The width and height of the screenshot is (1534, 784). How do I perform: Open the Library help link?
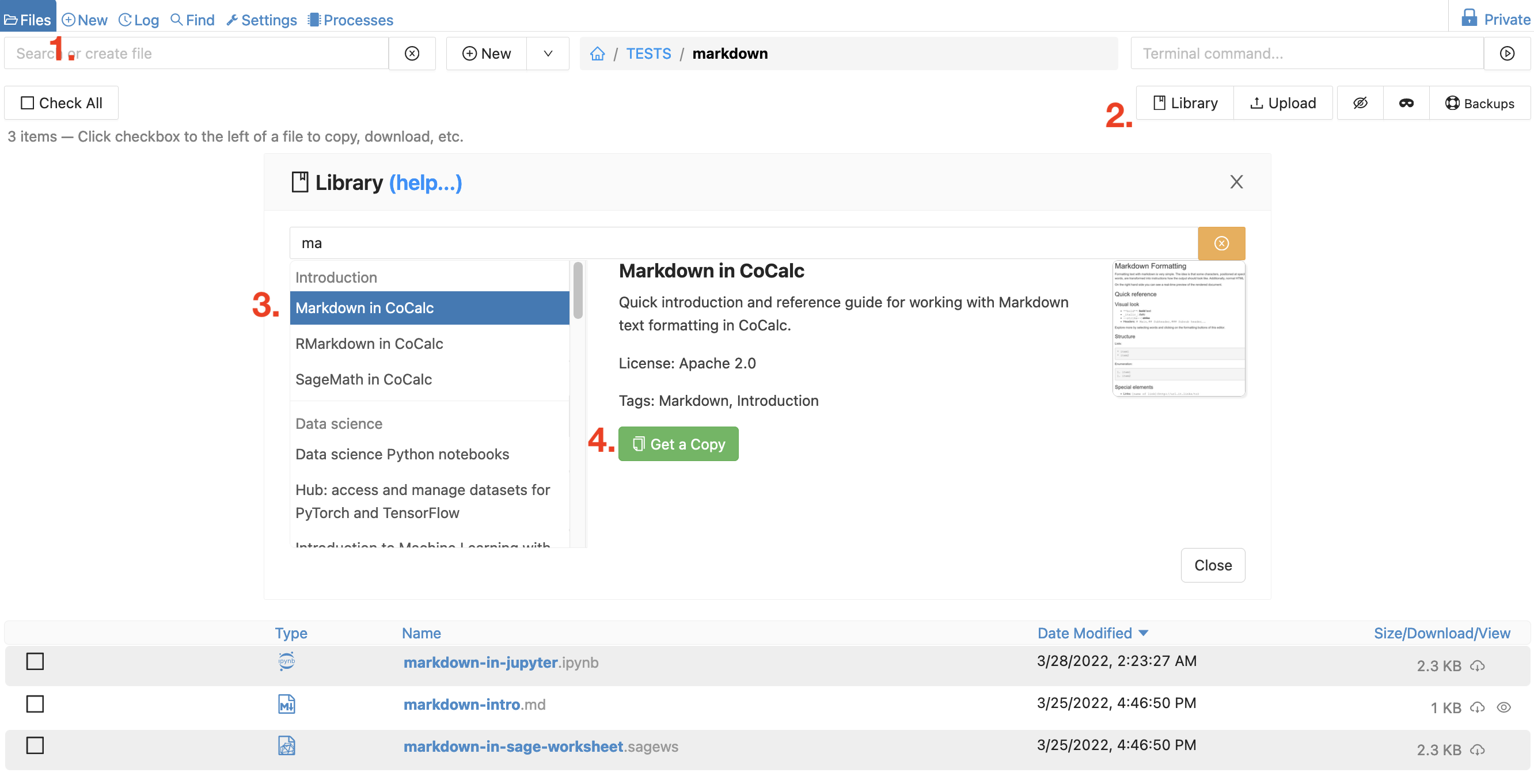[x=425, y=182]
